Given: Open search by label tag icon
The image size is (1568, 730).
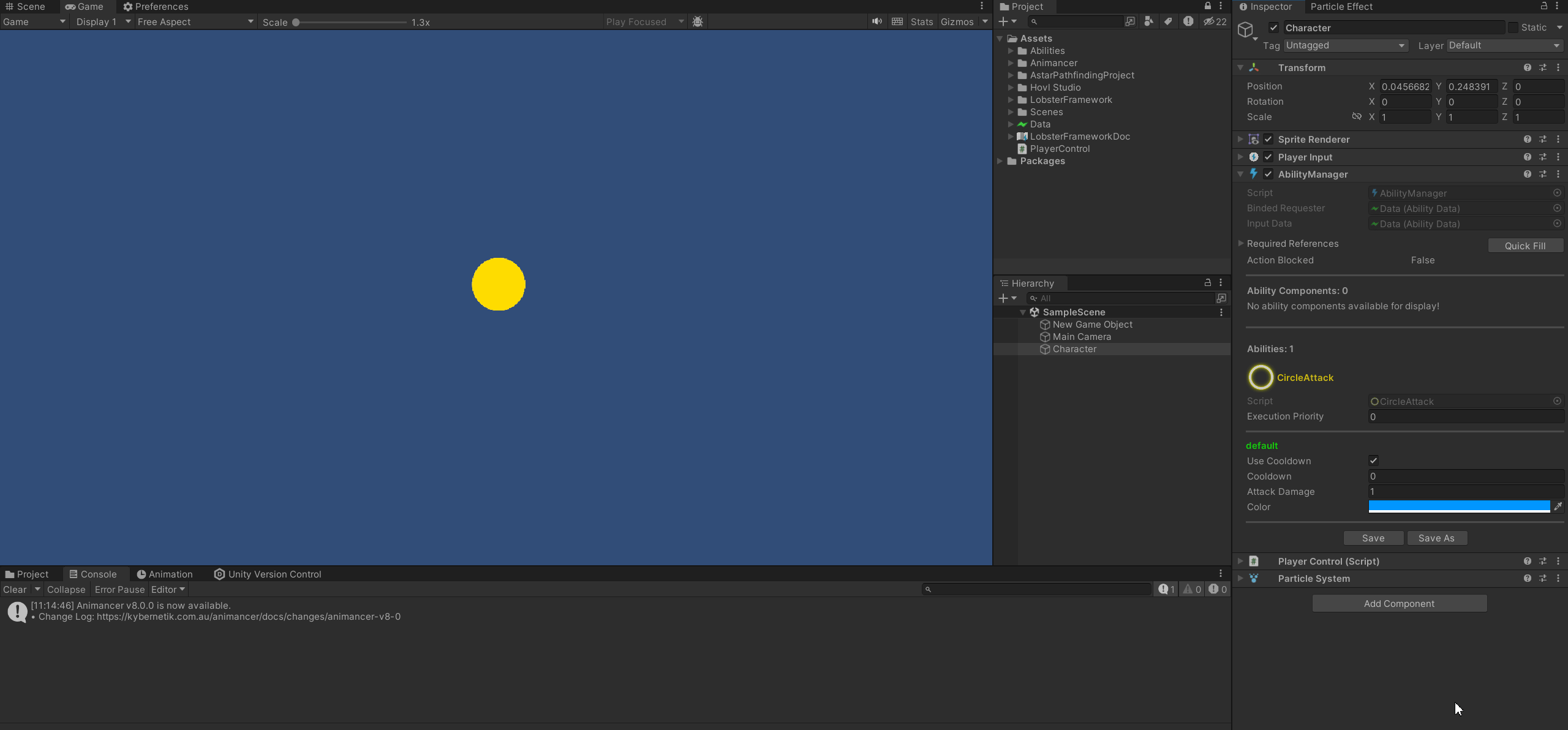Looking at the screenshot, I should [x=1168, y=21].
